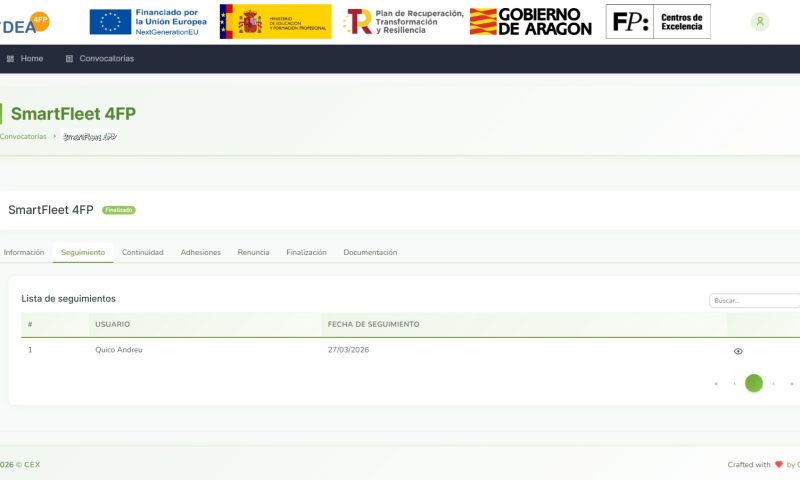The width and height of the screenshot is (800, 480).
Task: Click the heart icon in the footer
Action: pyautogui.click(x=779, y=464)
